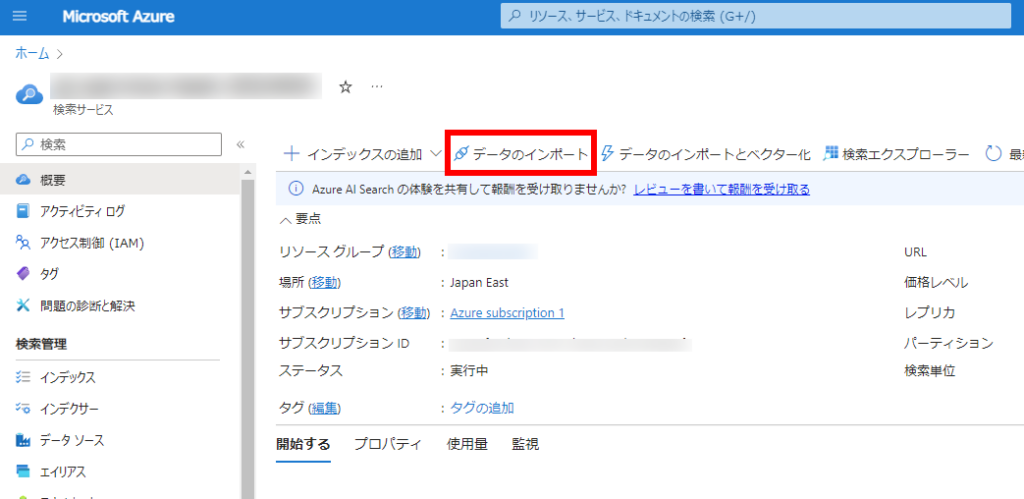The height and width of the screenshot is (499, 1024).
Task: Click the タグの追加 link
Action: (x=482, y=408)
